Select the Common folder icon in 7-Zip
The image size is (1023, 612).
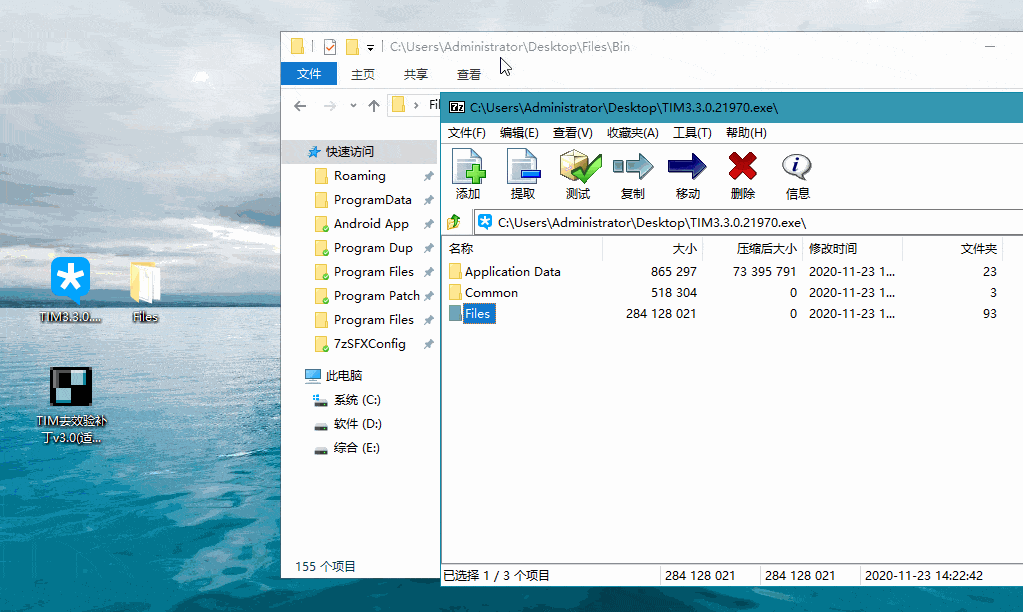[455, 292]
